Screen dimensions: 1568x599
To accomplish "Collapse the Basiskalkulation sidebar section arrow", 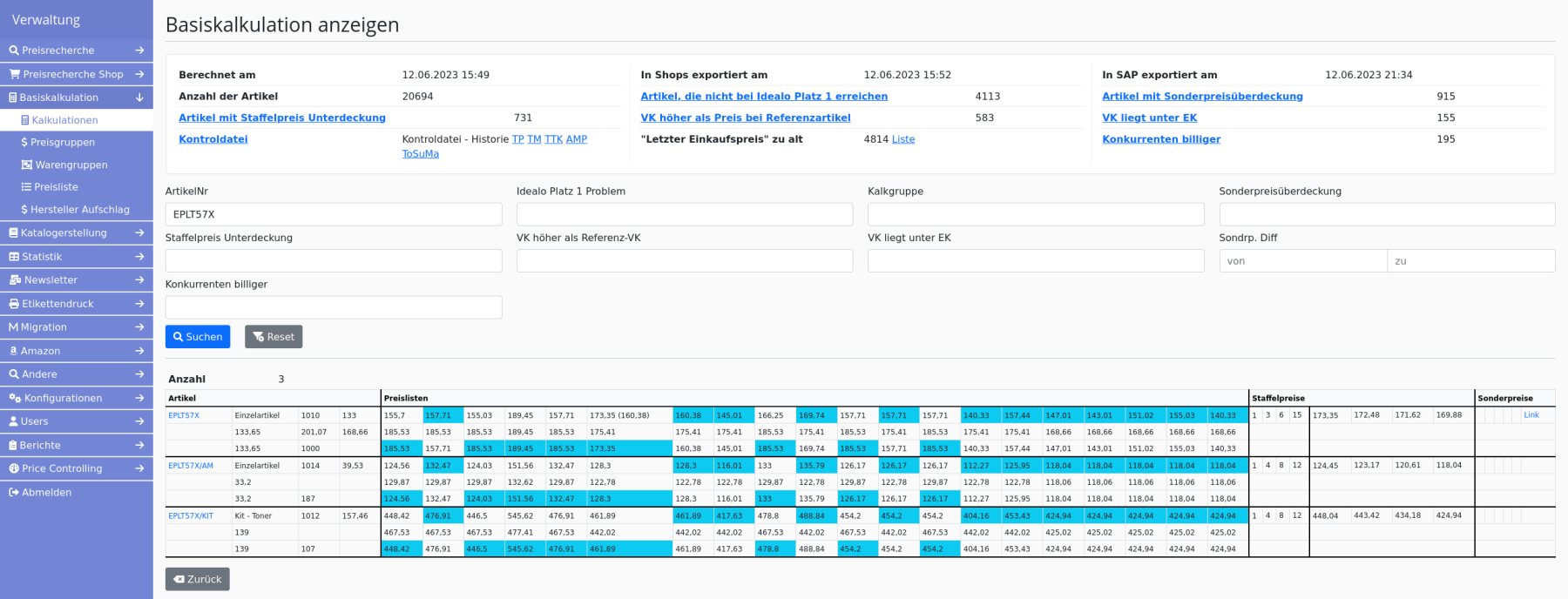I will tap(139, 98).
